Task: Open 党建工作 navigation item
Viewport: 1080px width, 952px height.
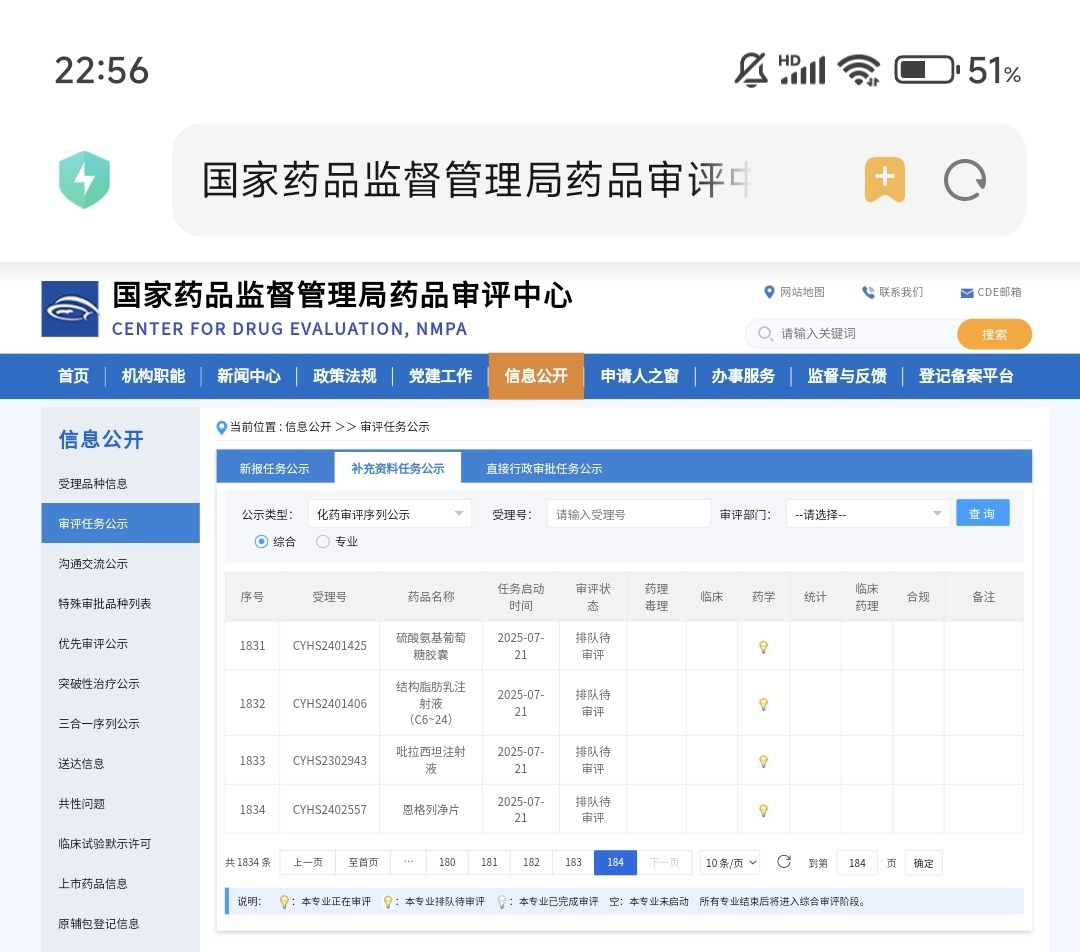Action: tap(440, 376)
